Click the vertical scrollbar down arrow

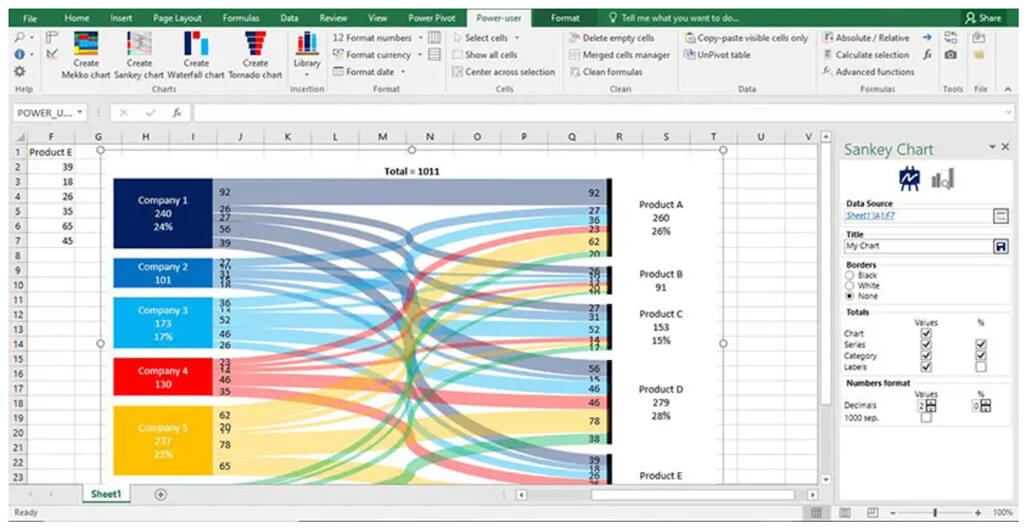(825, 480)
